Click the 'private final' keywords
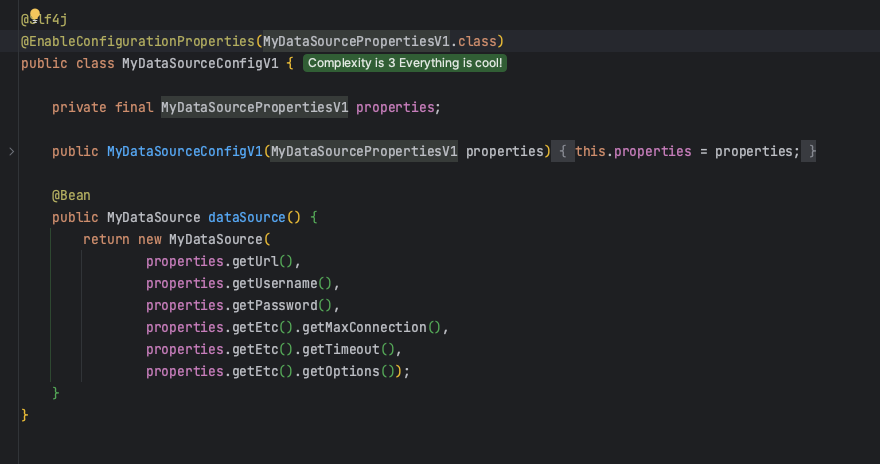 point(102,107)
